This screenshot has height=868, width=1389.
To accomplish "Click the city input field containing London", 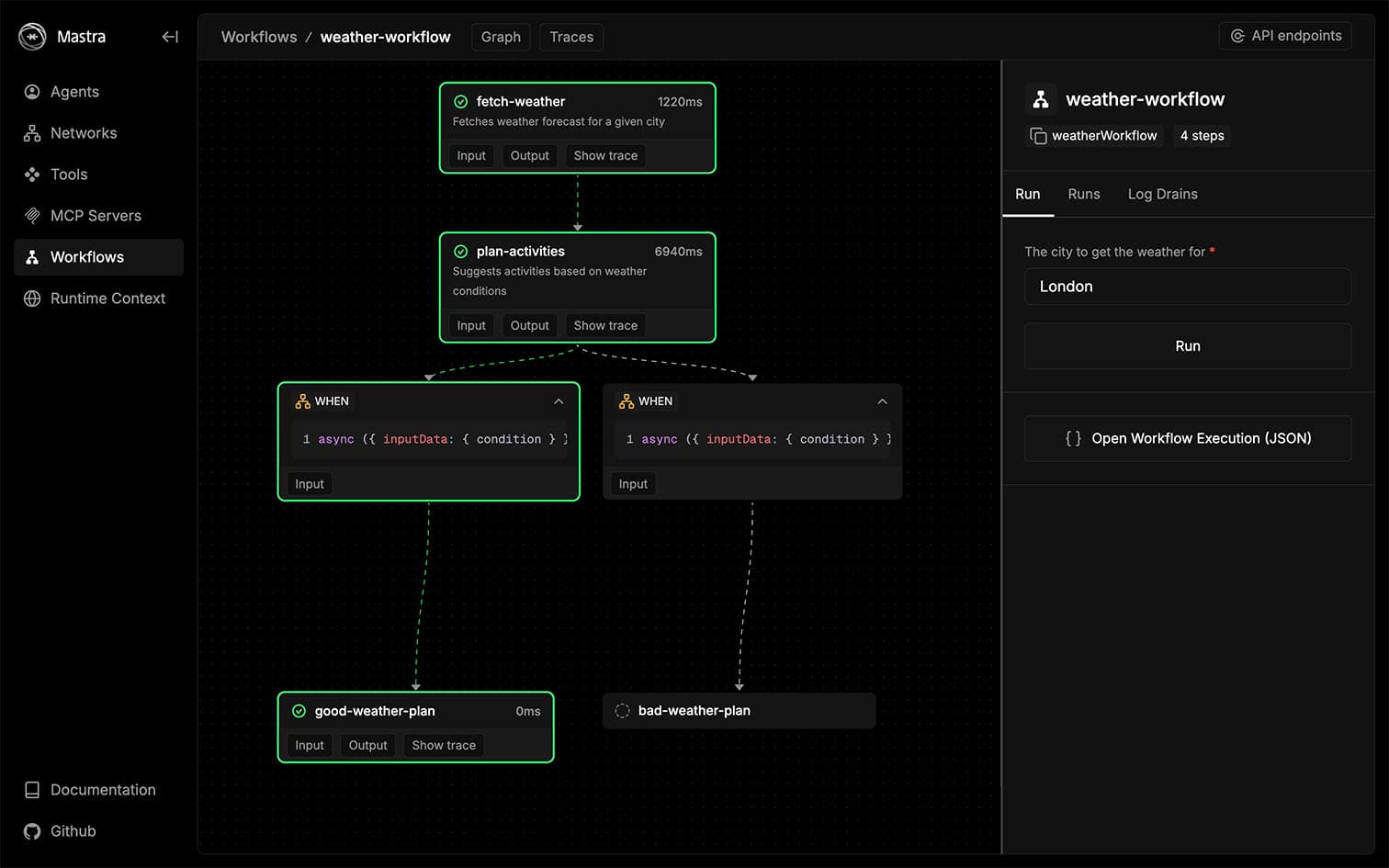I will [x=1188, y=287].
